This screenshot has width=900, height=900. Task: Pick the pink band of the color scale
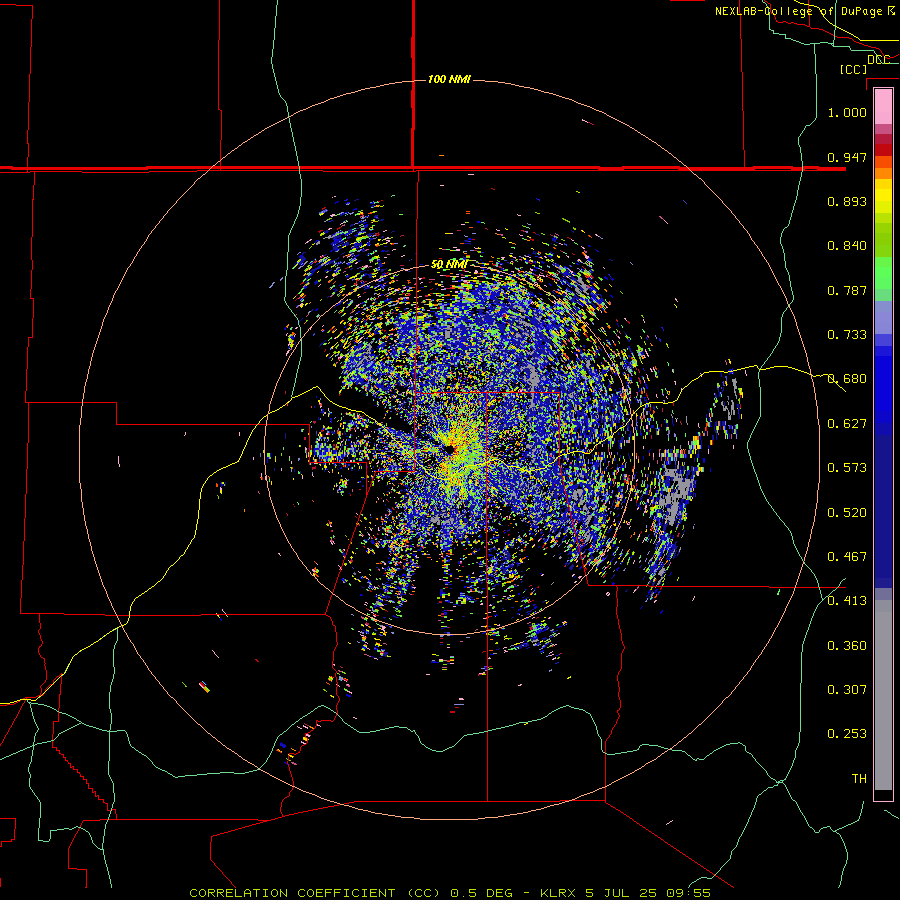[883, 107]
